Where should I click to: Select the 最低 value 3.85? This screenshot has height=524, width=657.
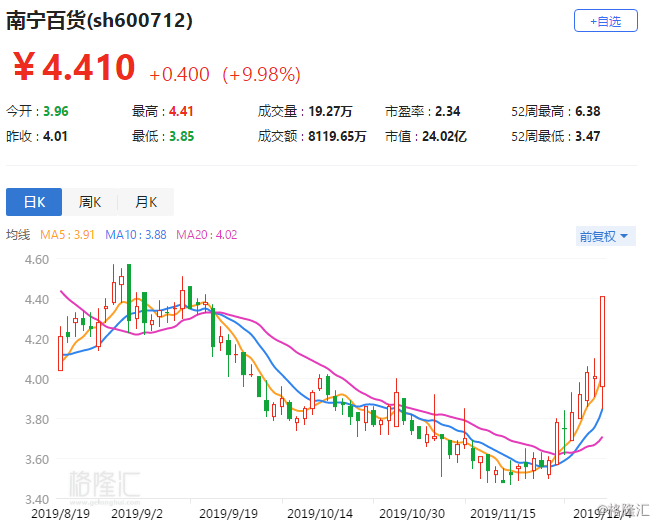click(181, 137)
